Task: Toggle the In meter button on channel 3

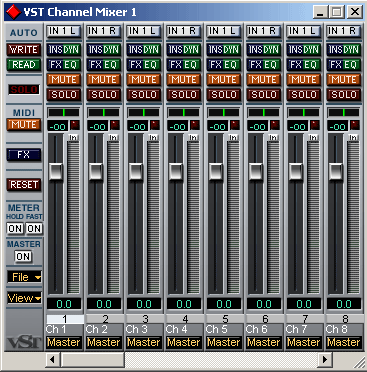Action: (x=153, y=137)
